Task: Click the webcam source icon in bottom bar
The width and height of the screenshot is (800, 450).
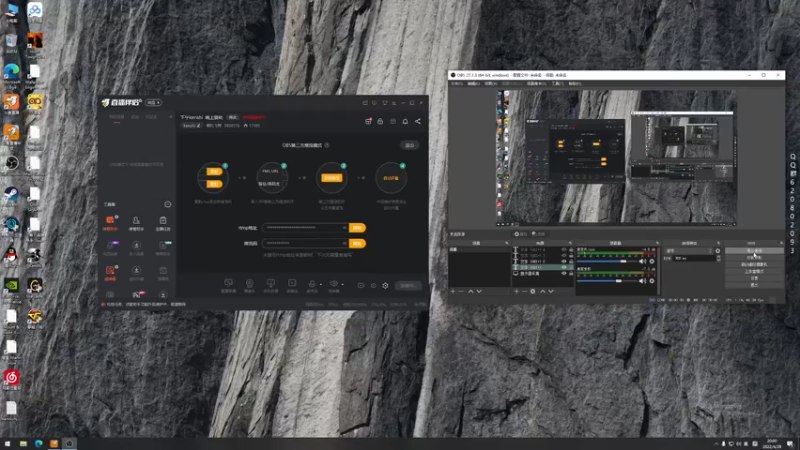Action: pyautogui.click(x=249, y=283)
